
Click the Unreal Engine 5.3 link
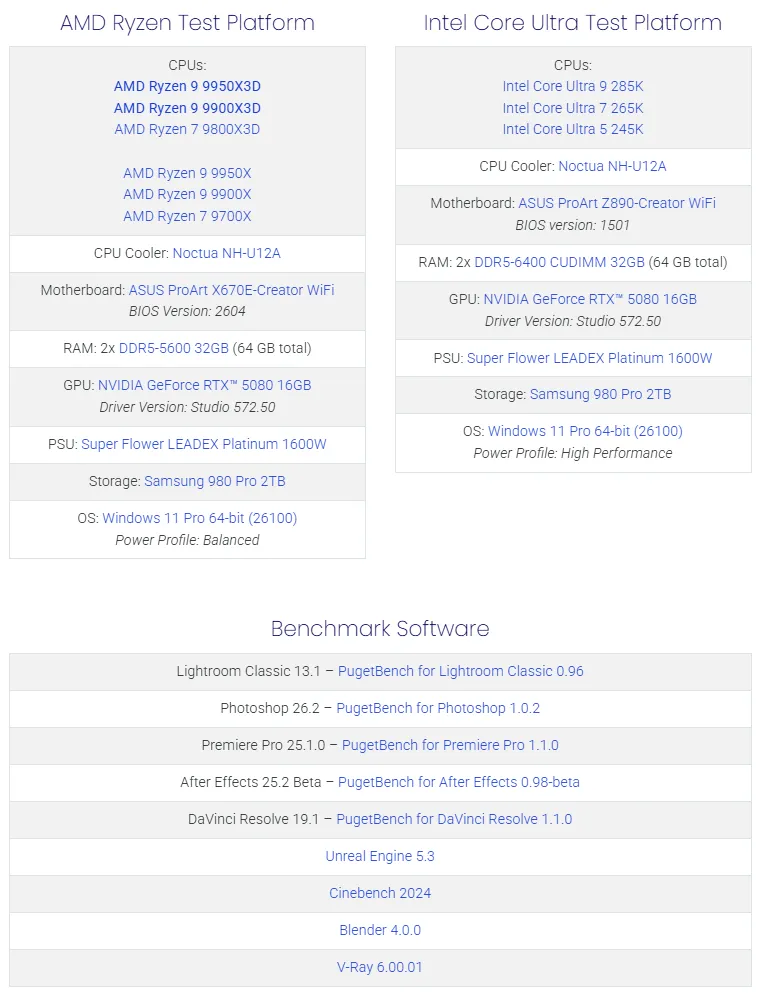tap(380, 856)
